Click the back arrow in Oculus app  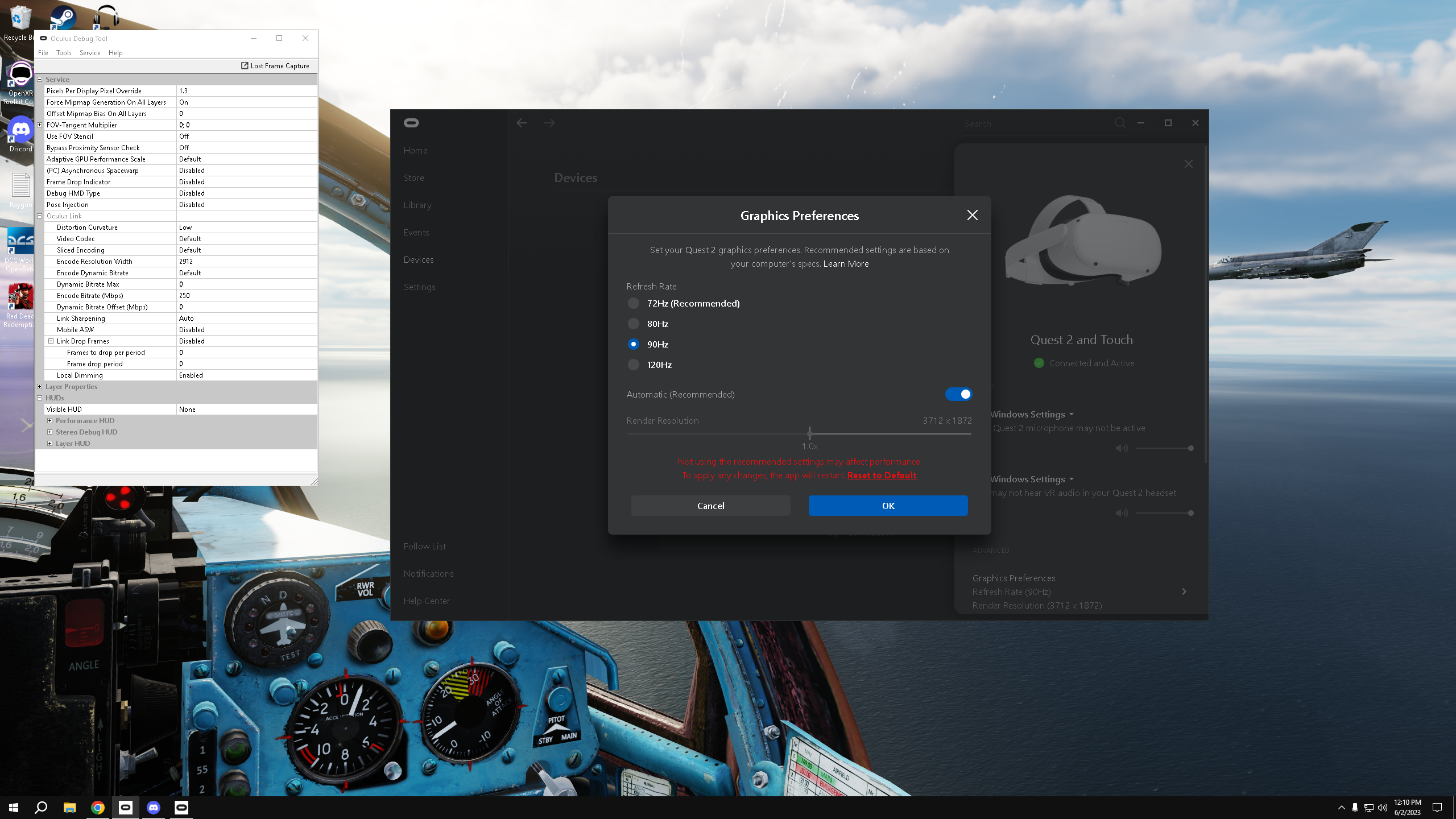click(522, 123)
